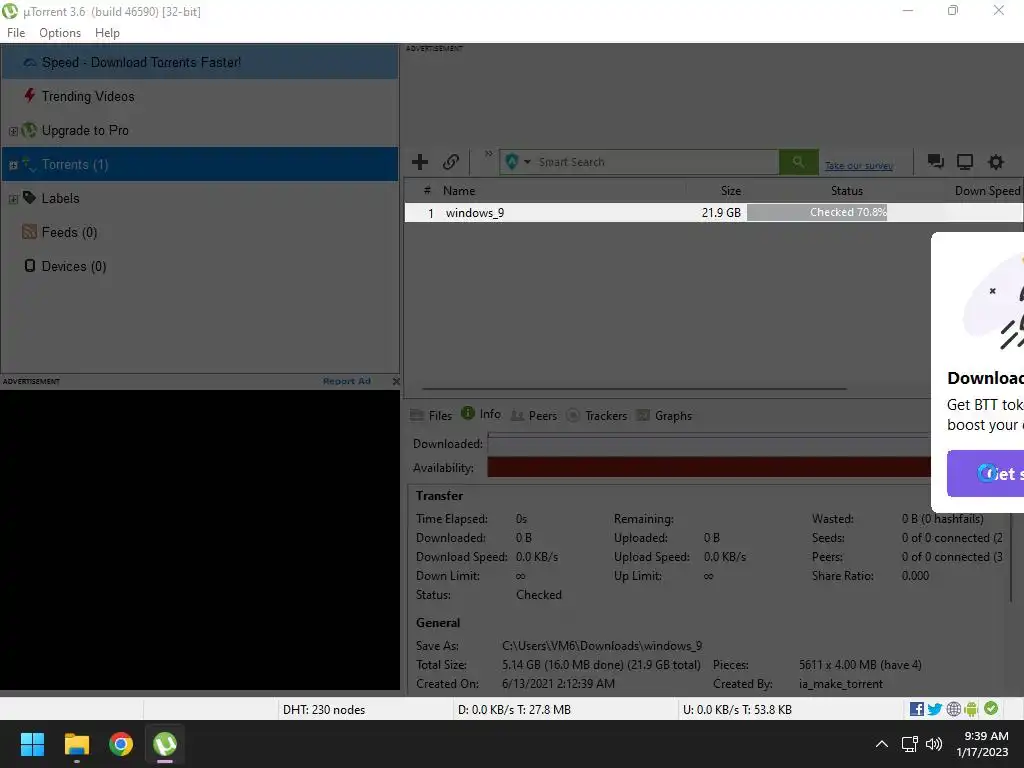Select Devices (0) sidebar item

coord(200,266)
